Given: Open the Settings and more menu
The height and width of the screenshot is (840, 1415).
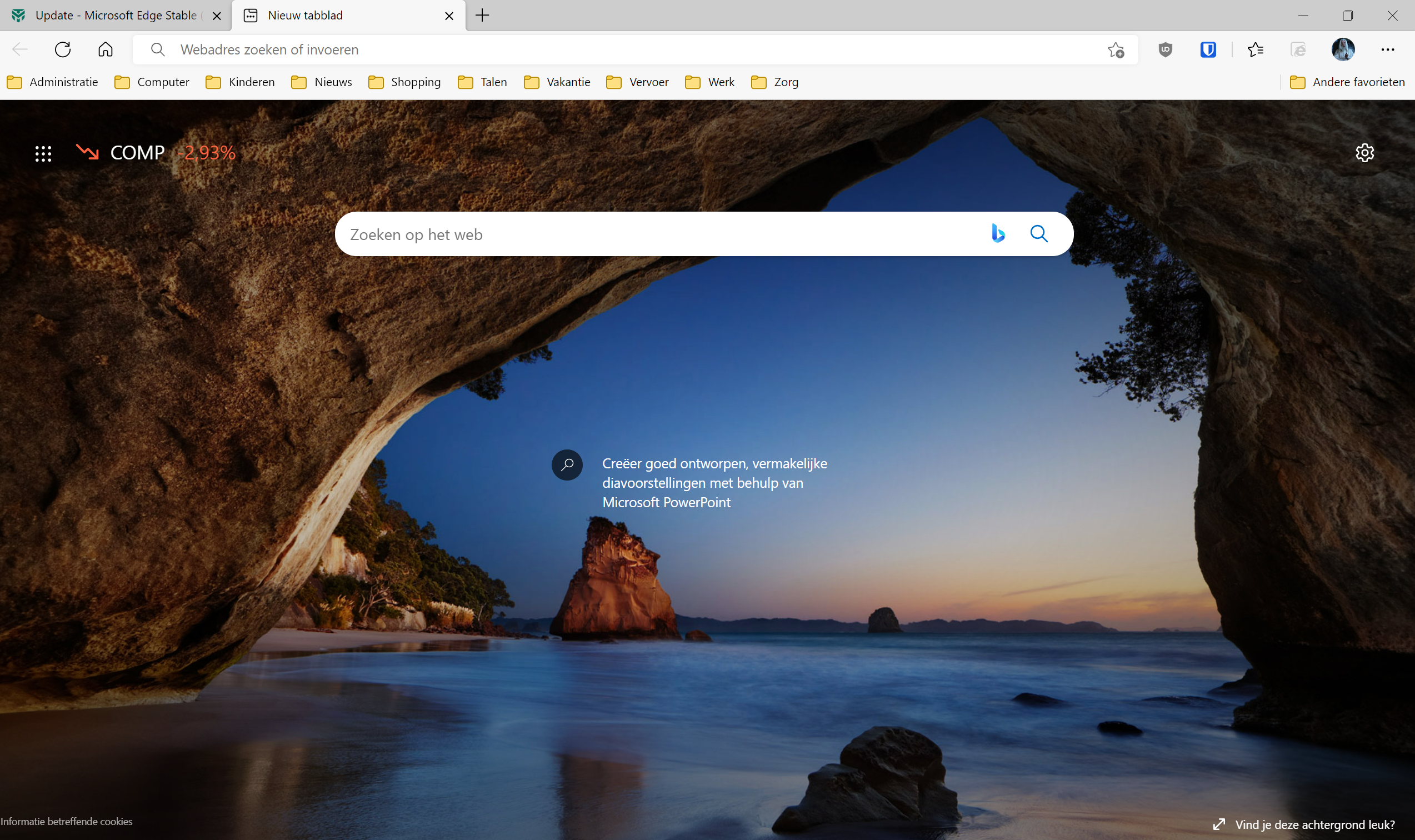Looking at the screenshot, I should coord(1387,50).
